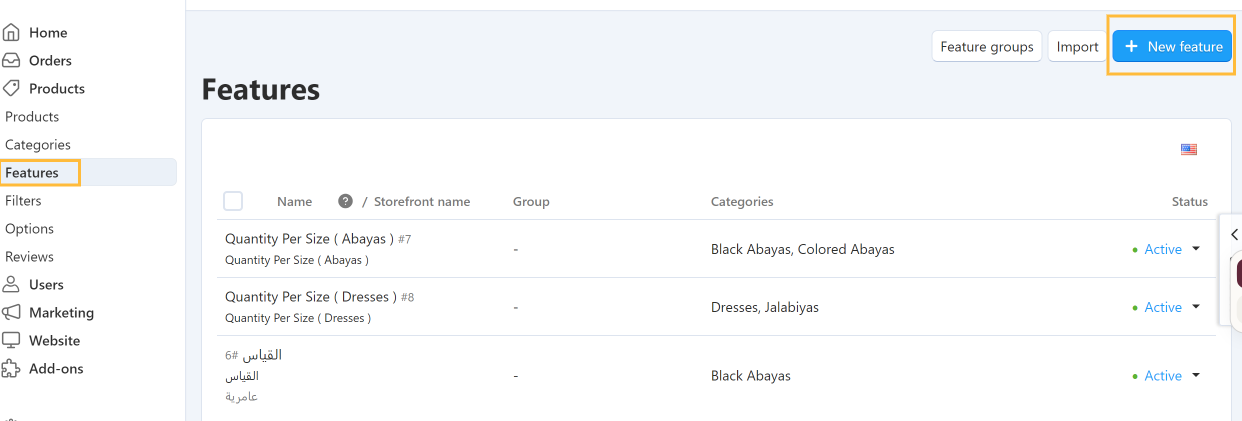Screen dimensions: 1242x421
Task: Click the question mark help icon next to Name
Action: 345,201
